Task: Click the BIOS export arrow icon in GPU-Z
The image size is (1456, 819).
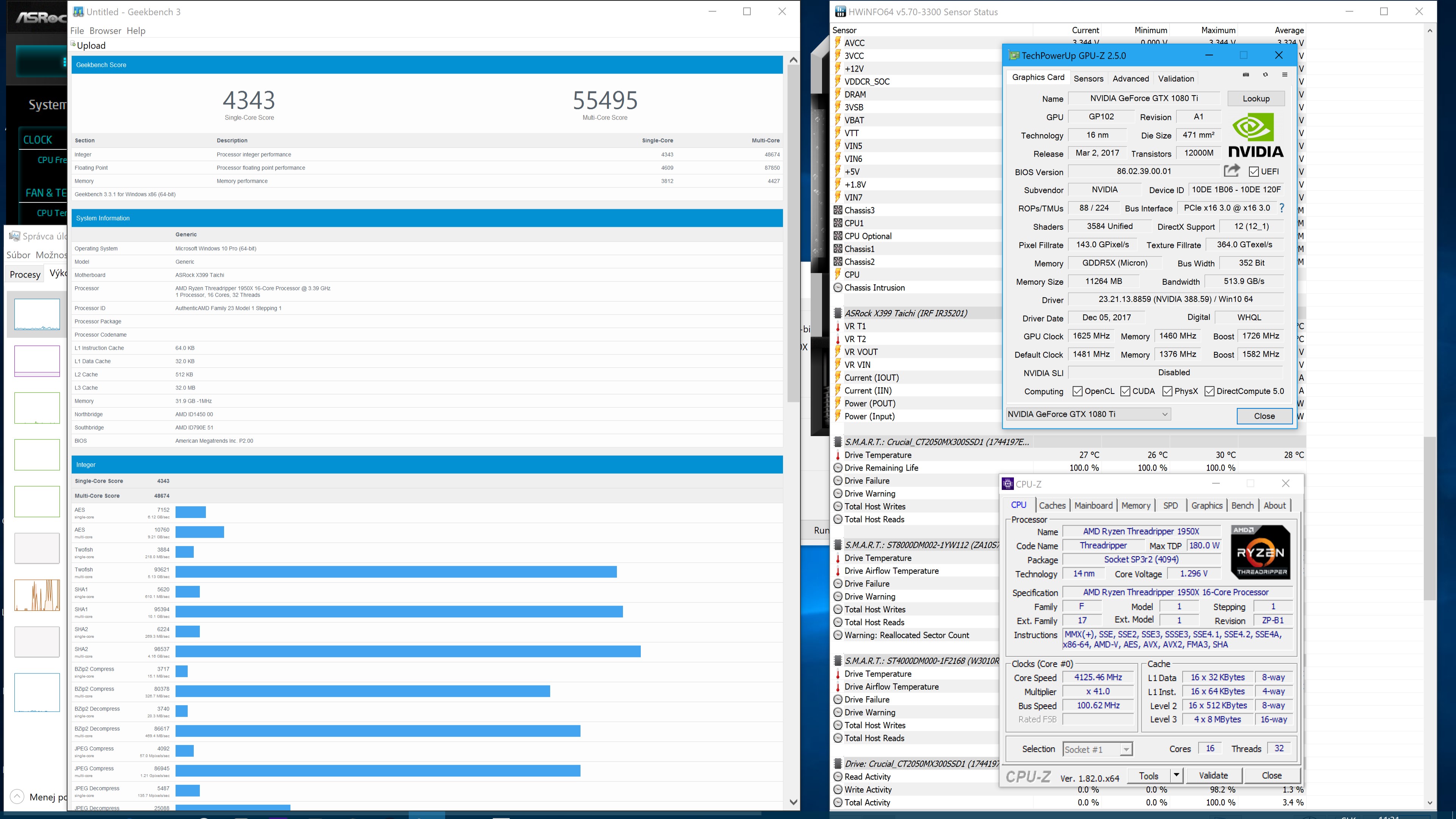Action: tap(1232, 171)
